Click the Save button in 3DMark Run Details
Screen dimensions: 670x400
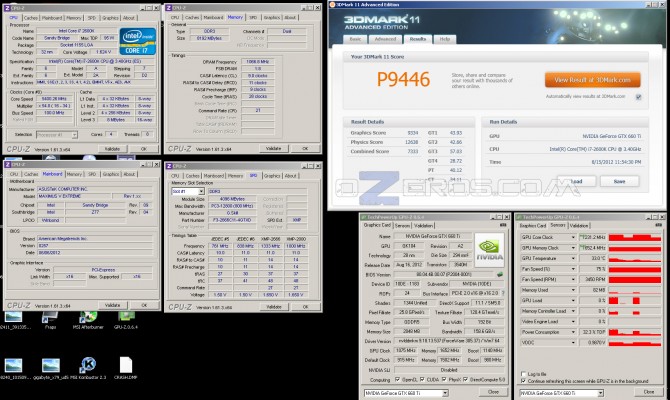pos(619,181)
